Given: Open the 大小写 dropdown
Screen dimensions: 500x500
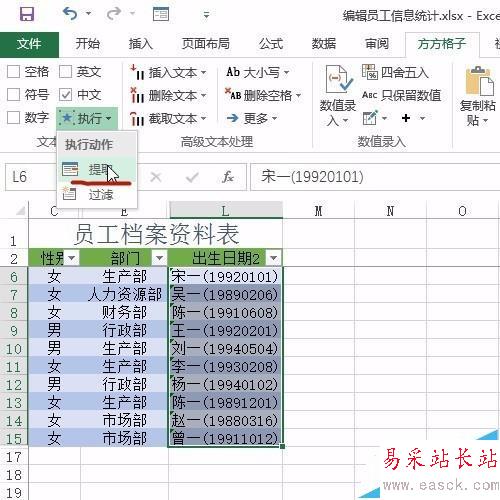Looking at the screenshot, I should (x=258, y=72).
